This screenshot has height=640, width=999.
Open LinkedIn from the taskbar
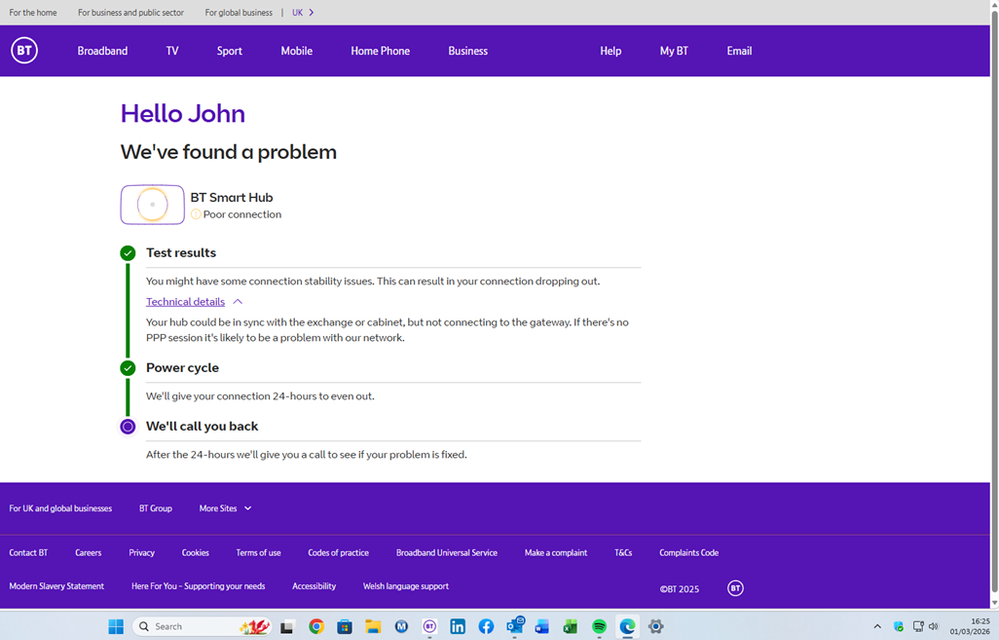click(457, 627)
